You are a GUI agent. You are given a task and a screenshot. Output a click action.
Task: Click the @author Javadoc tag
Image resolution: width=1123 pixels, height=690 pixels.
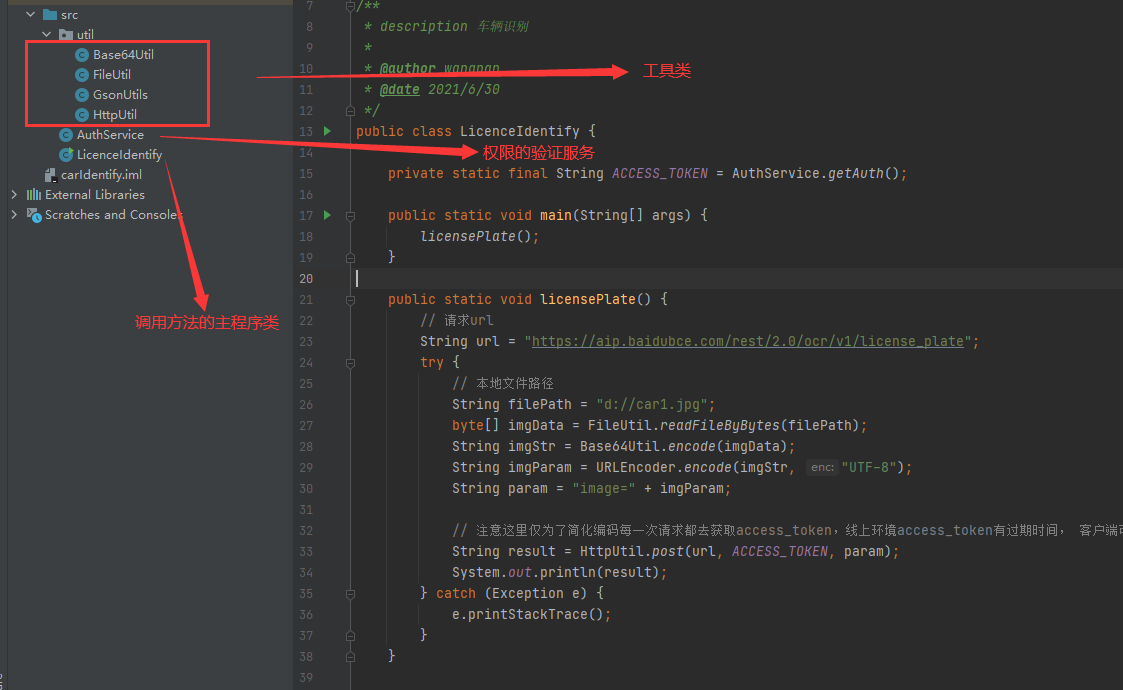[408, 68]
